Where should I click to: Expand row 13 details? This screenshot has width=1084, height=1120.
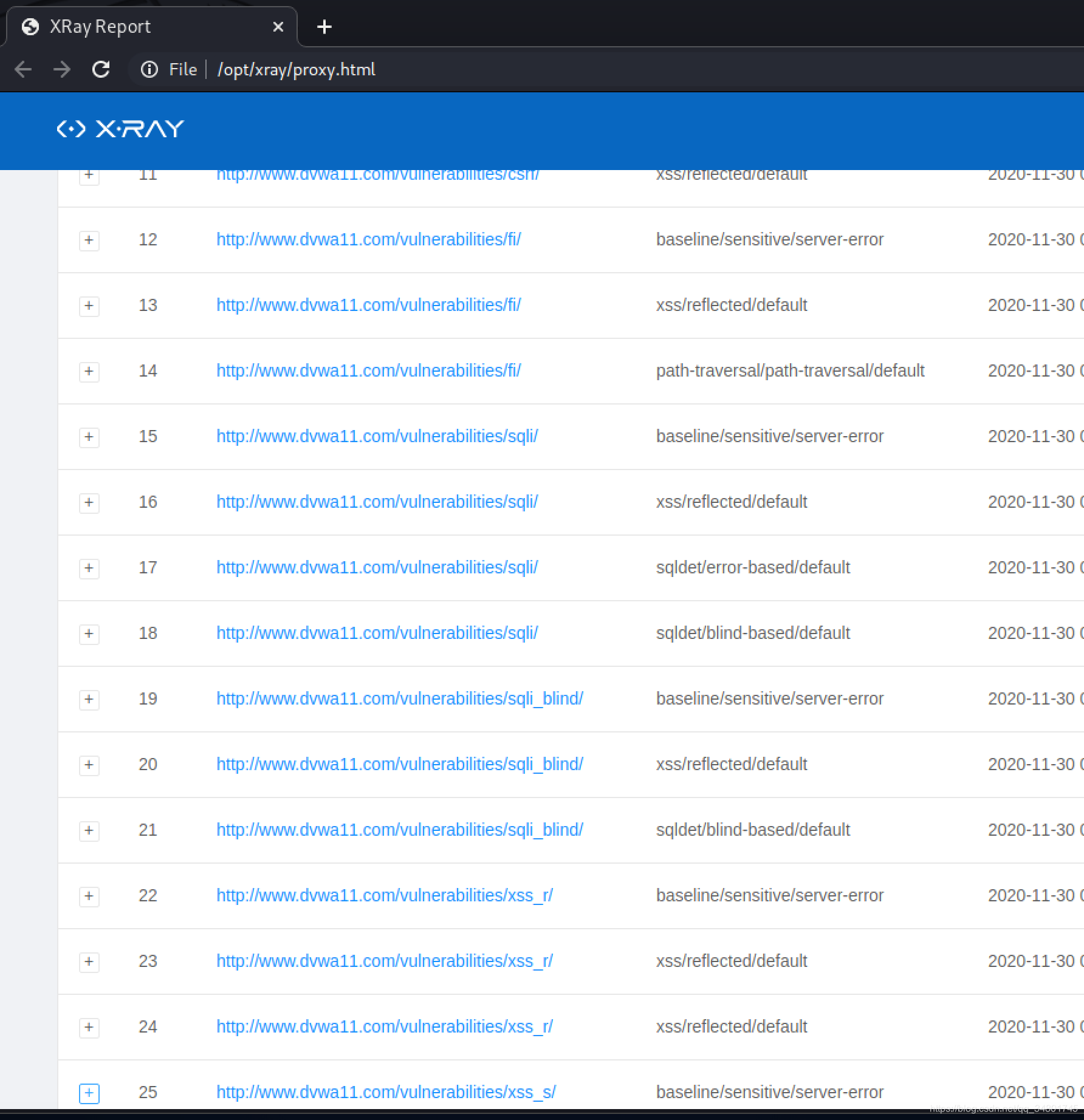point(89,306)
